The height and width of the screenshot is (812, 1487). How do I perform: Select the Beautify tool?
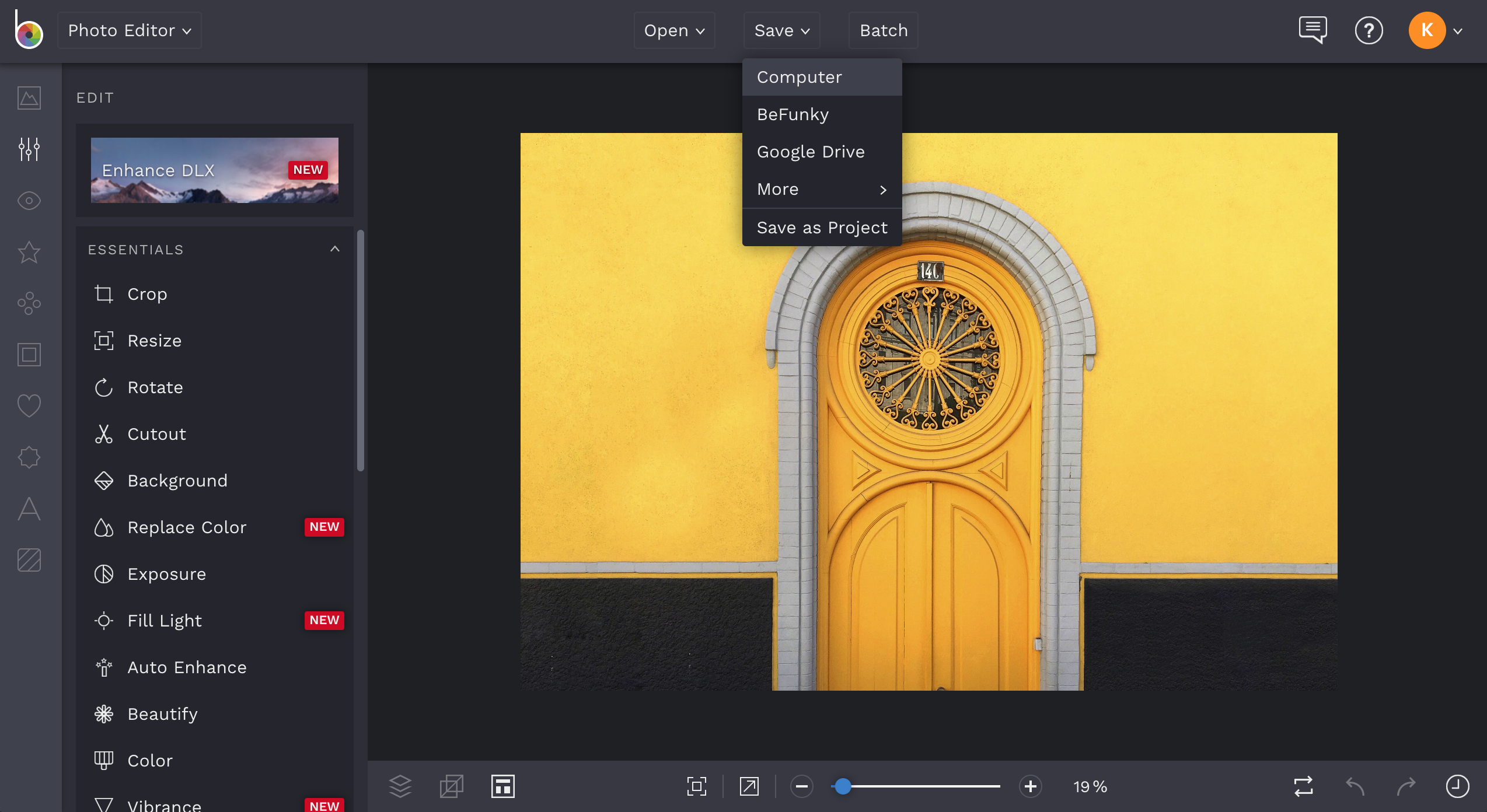click(162, 713)
